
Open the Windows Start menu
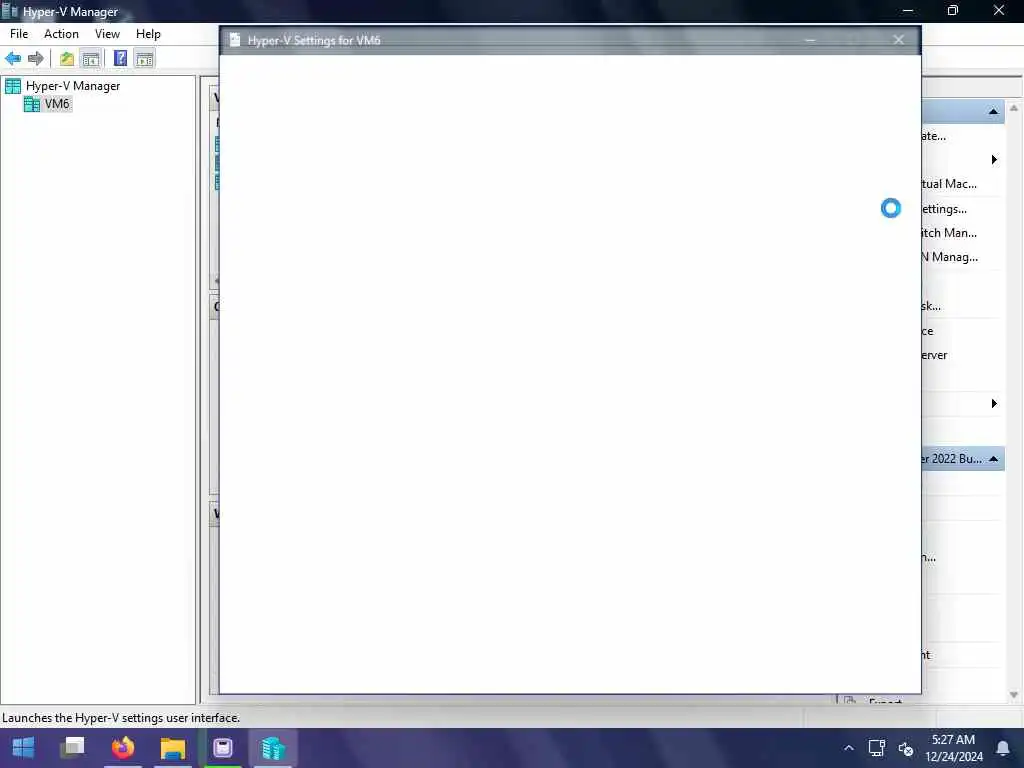24,748
